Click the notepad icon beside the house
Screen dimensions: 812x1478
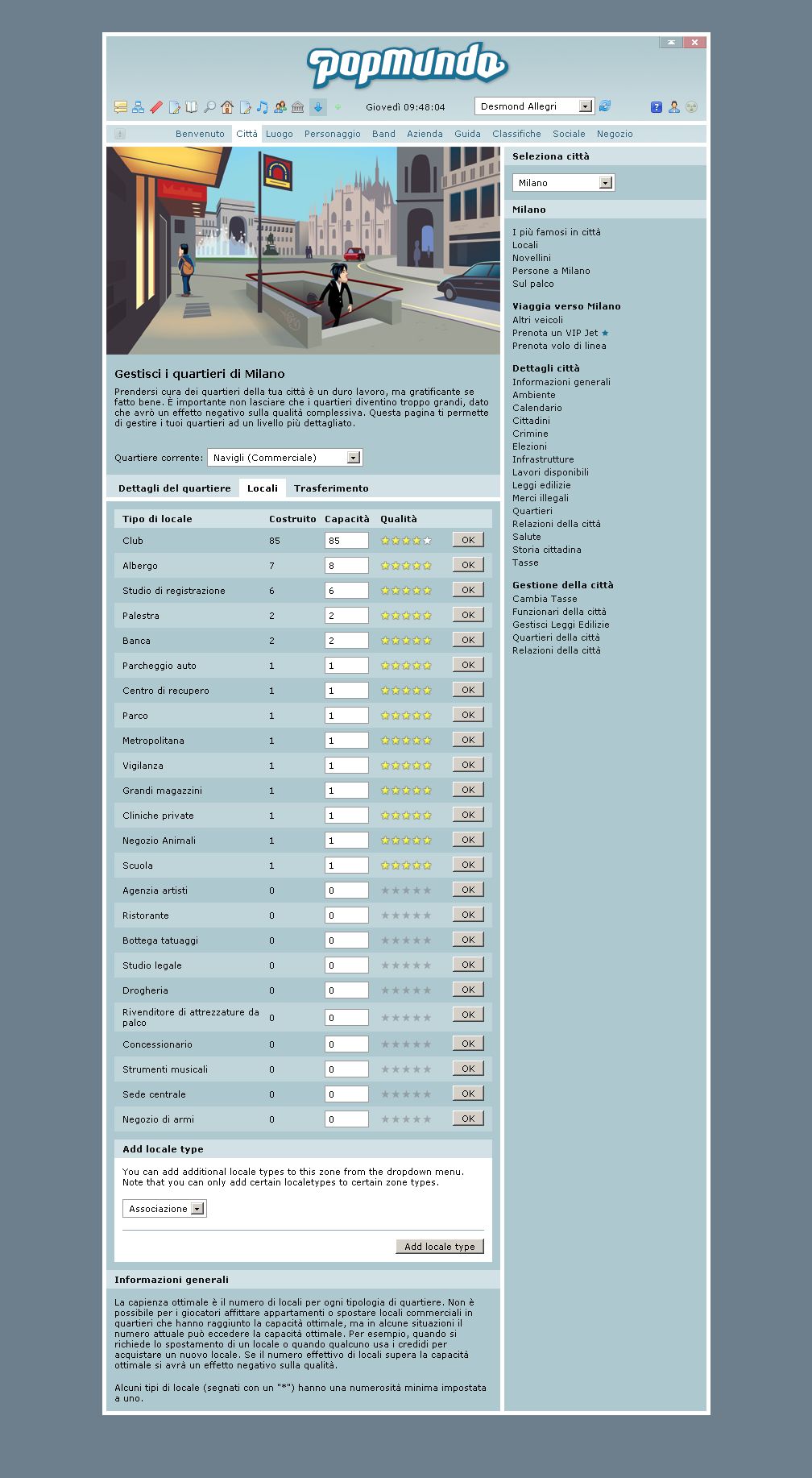(x=245, y=106)
